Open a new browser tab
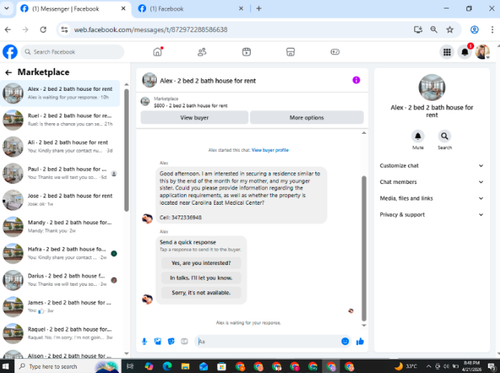Image resolution: width=500 pixels, height=373 pixels. 259,9
